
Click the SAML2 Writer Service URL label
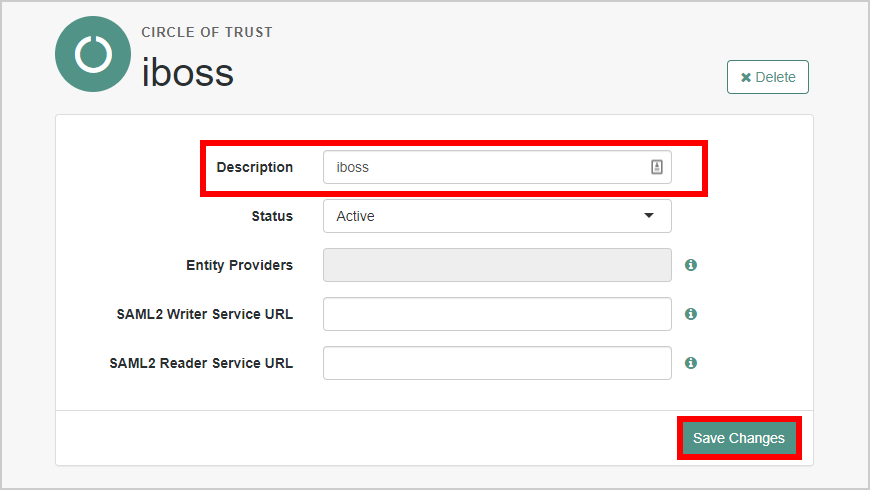[x=205, y=314]
